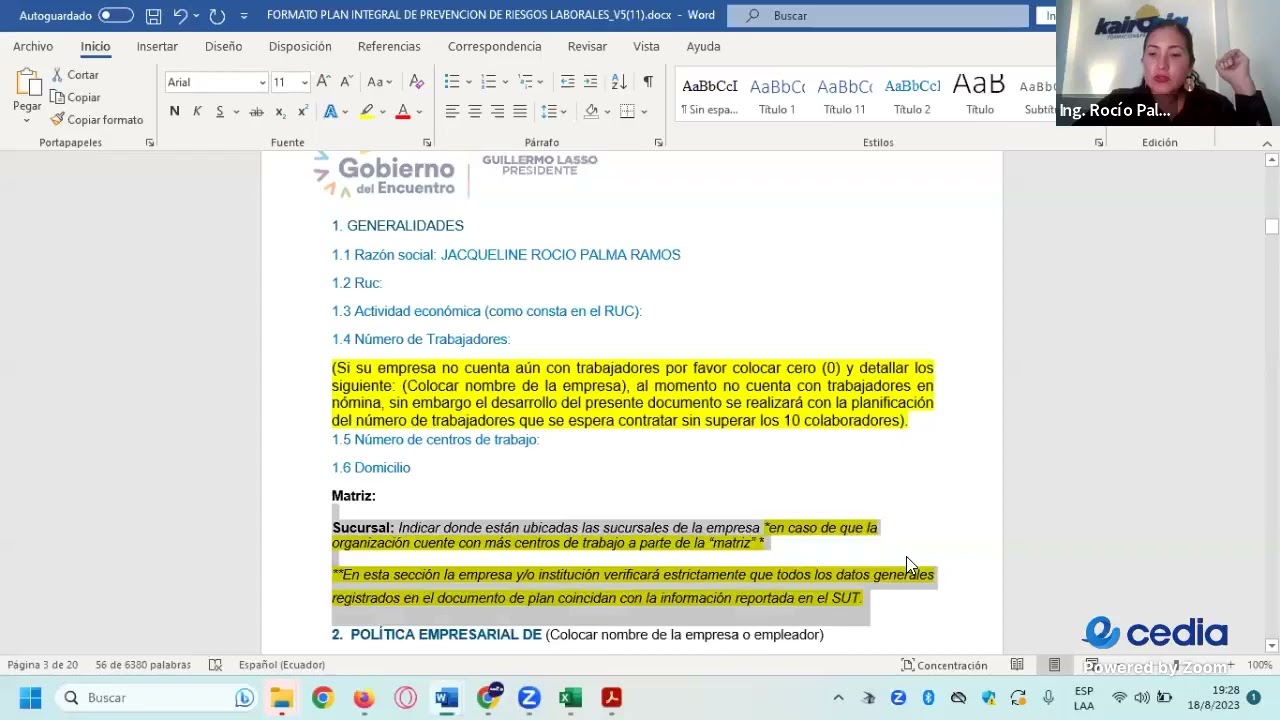Viewport: 1280px width, 720px height.
Task: Switch to read mode view
Action: [1017, 665]
